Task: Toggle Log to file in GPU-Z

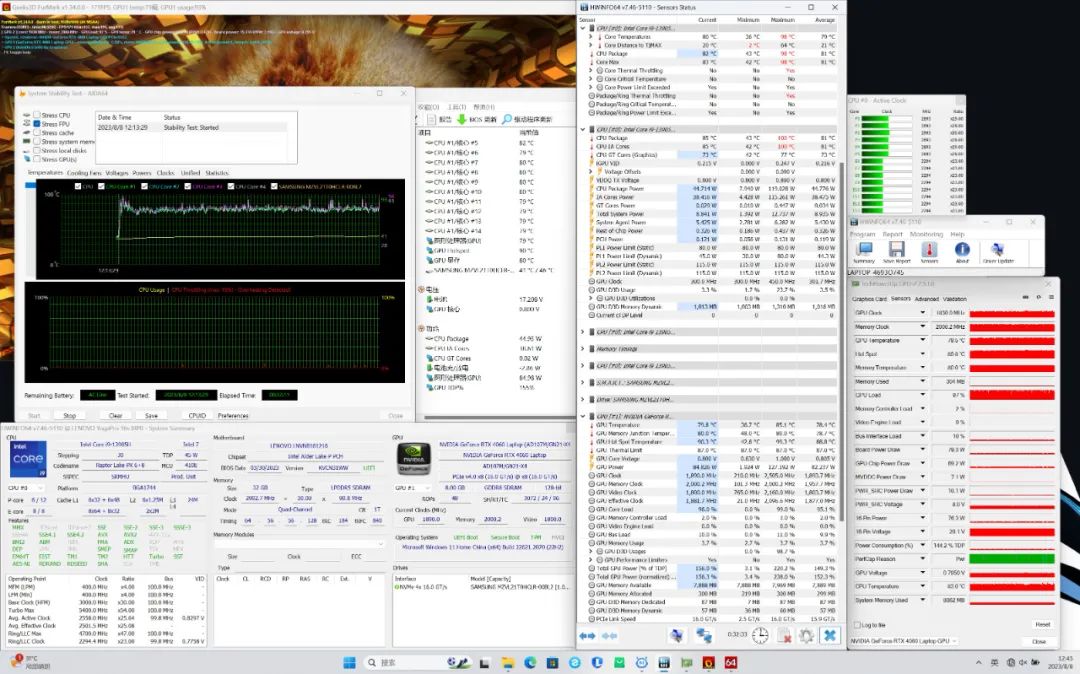Action: point(859,624)
